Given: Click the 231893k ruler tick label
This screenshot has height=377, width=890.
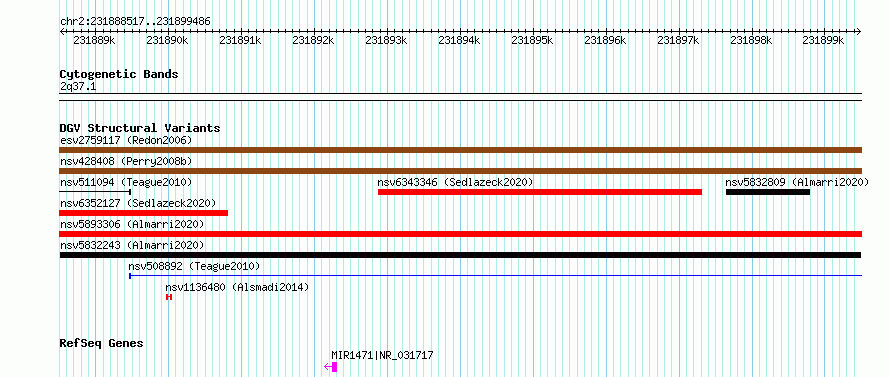Looking at the screenshot, I should (x=387, y=40).
